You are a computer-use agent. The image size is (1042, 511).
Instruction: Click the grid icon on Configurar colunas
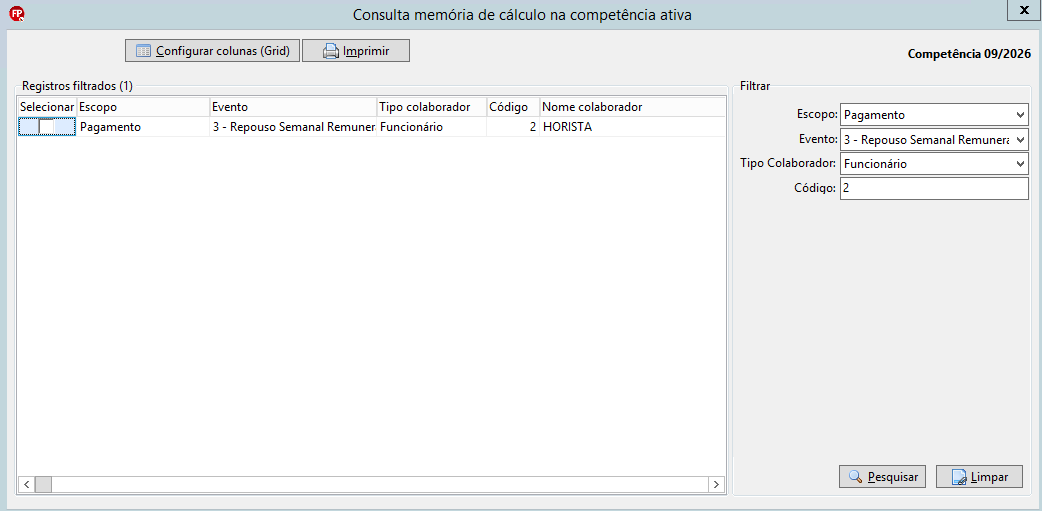[x=143, y=51]
